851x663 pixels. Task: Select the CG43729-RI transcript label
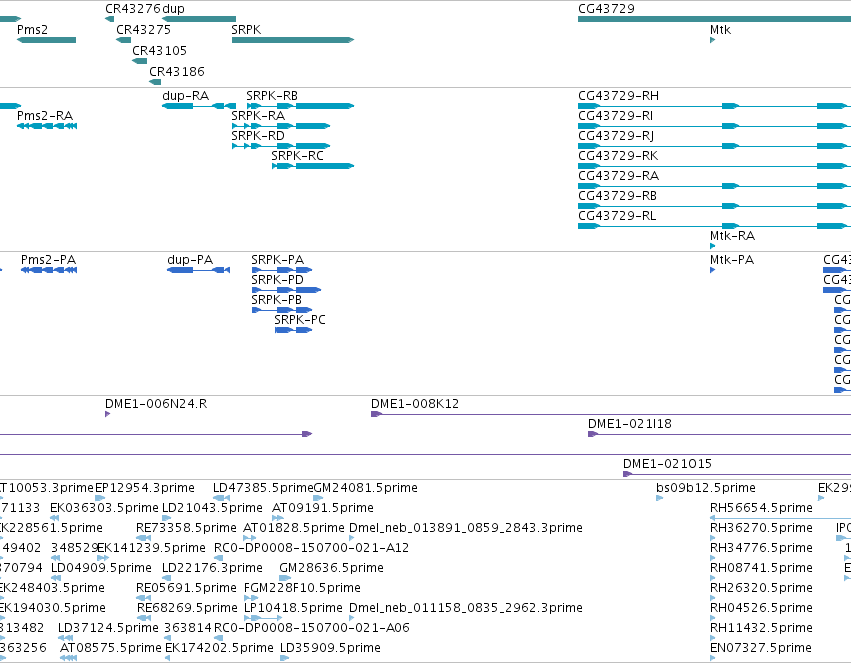pos(615,116)
